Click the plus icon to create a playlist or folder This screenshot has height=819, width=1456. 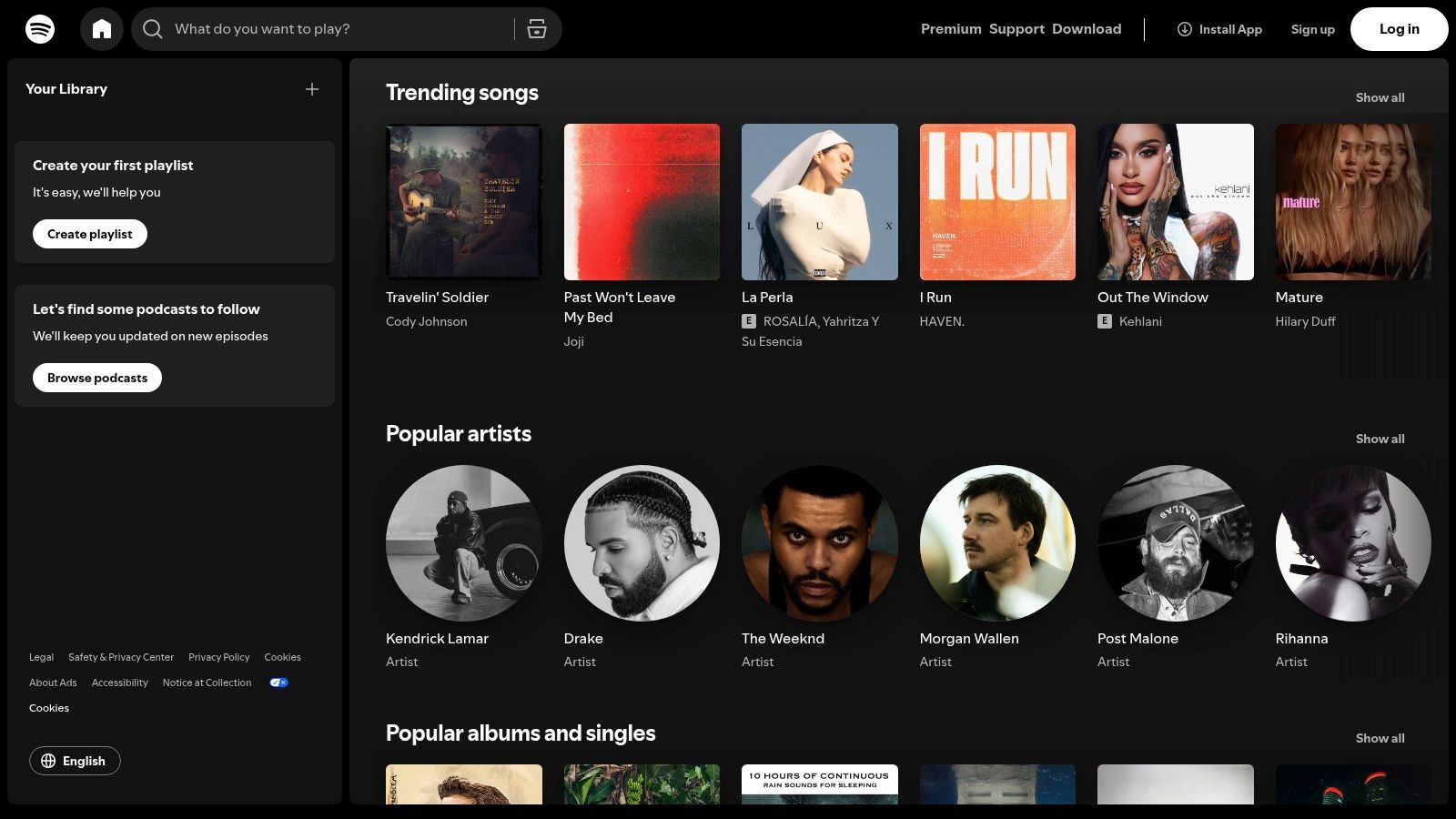click(312, 88)
